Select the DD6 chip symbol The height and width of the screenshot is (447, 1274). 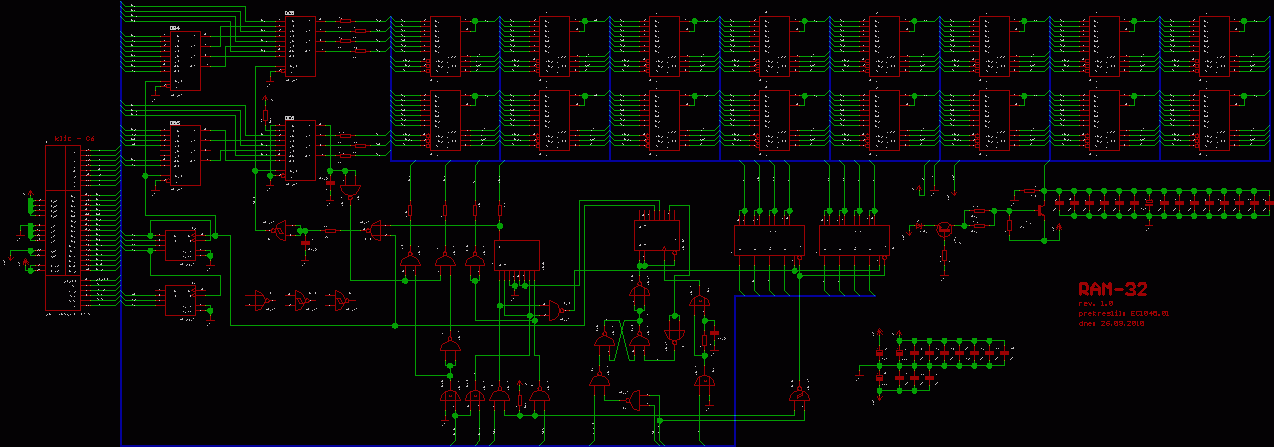[300, 148]
